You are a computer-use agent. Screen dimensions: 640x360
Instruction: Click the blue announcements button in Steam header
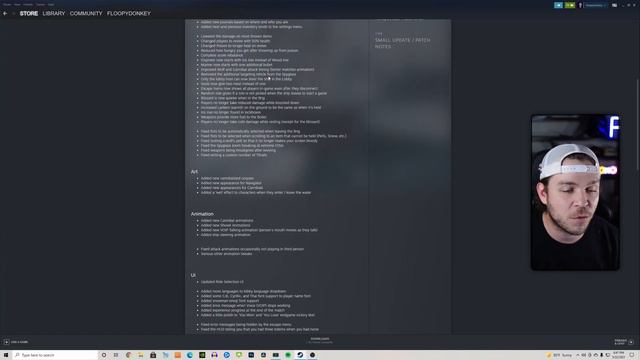(558, 5)
